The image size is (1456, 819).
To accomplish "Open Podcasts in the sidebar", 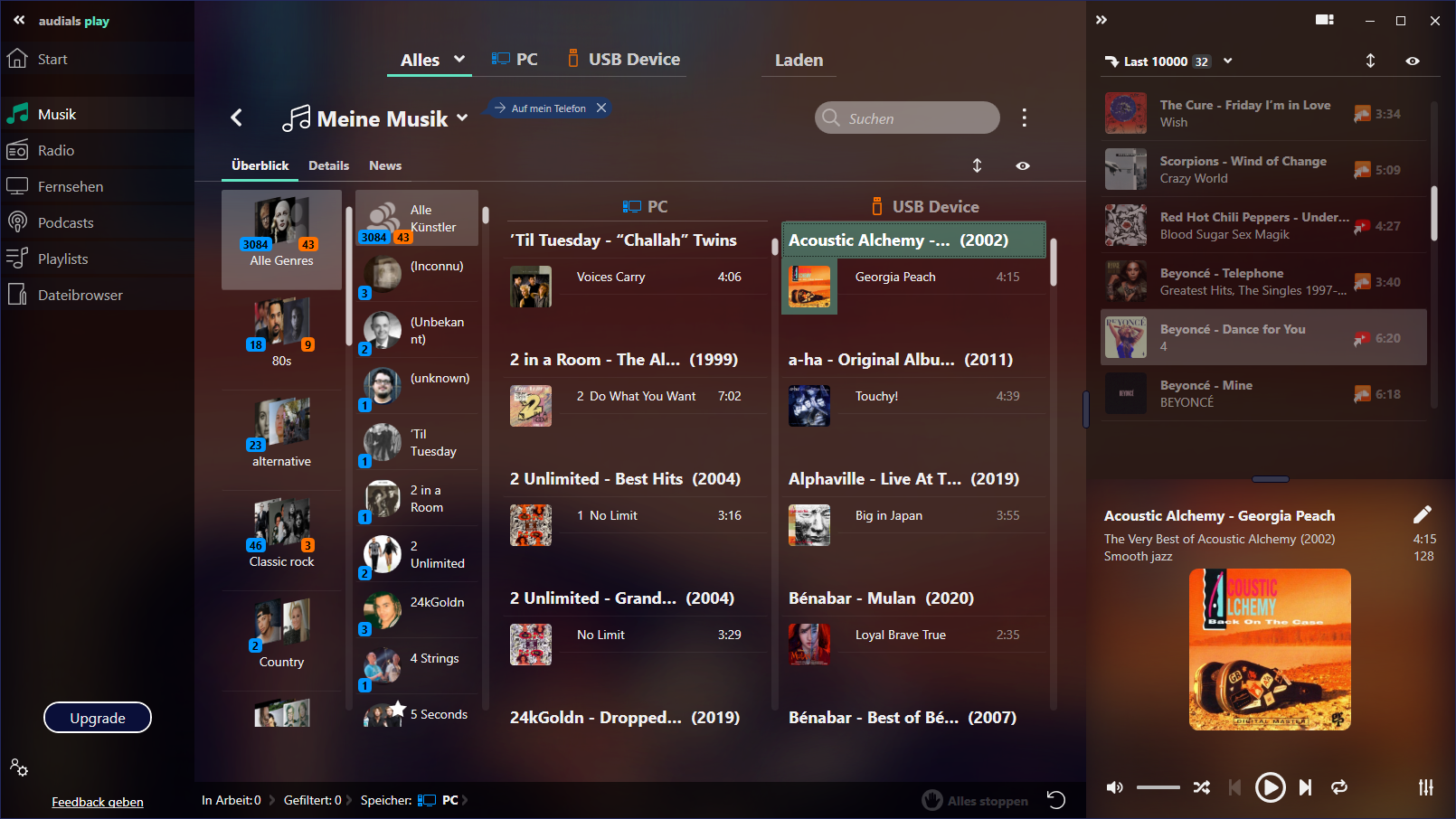I will click(x=65, y=222).
